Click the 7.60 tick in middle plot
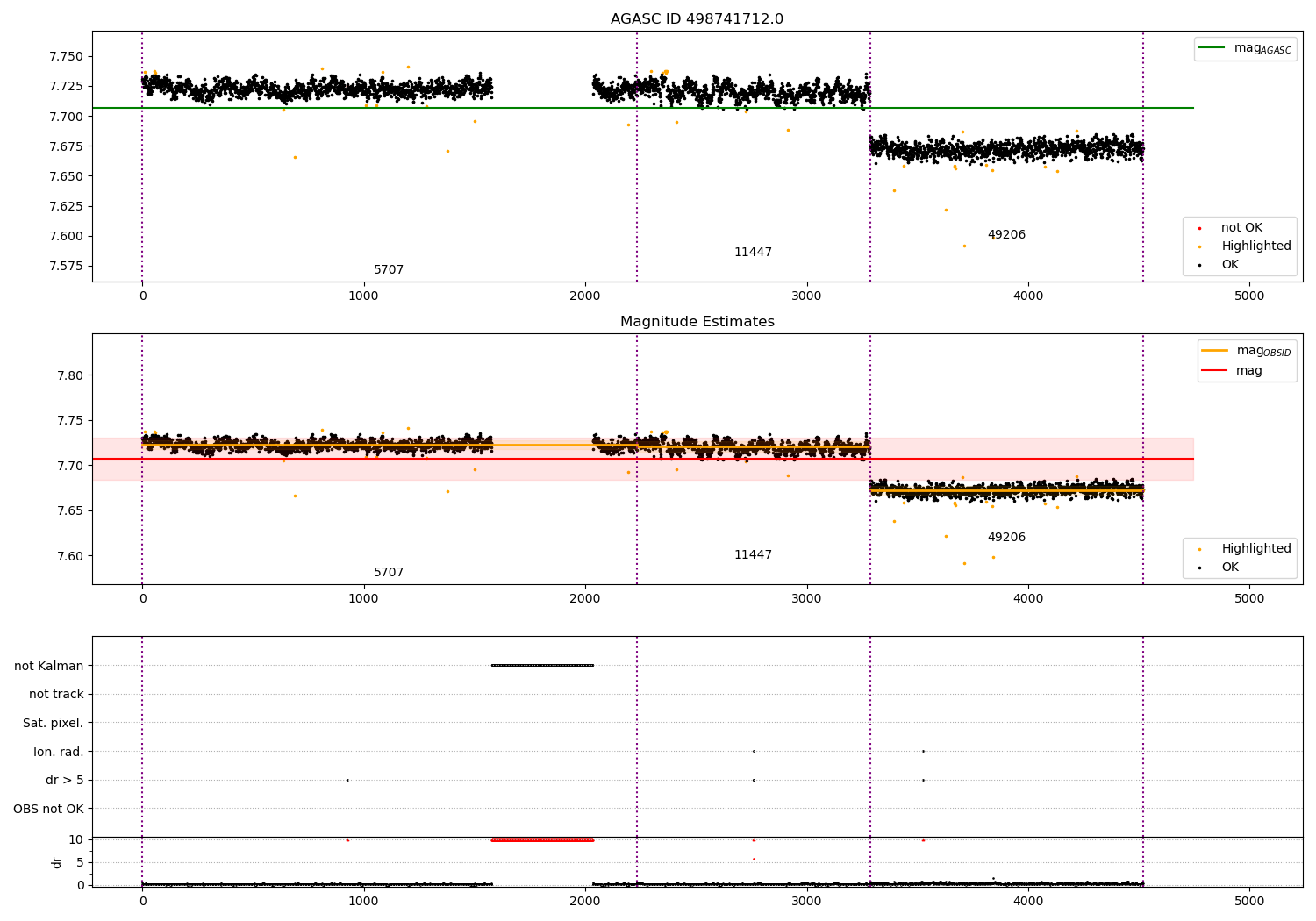The height and width of the screenshot is (921, 1316). pos(69,556)
